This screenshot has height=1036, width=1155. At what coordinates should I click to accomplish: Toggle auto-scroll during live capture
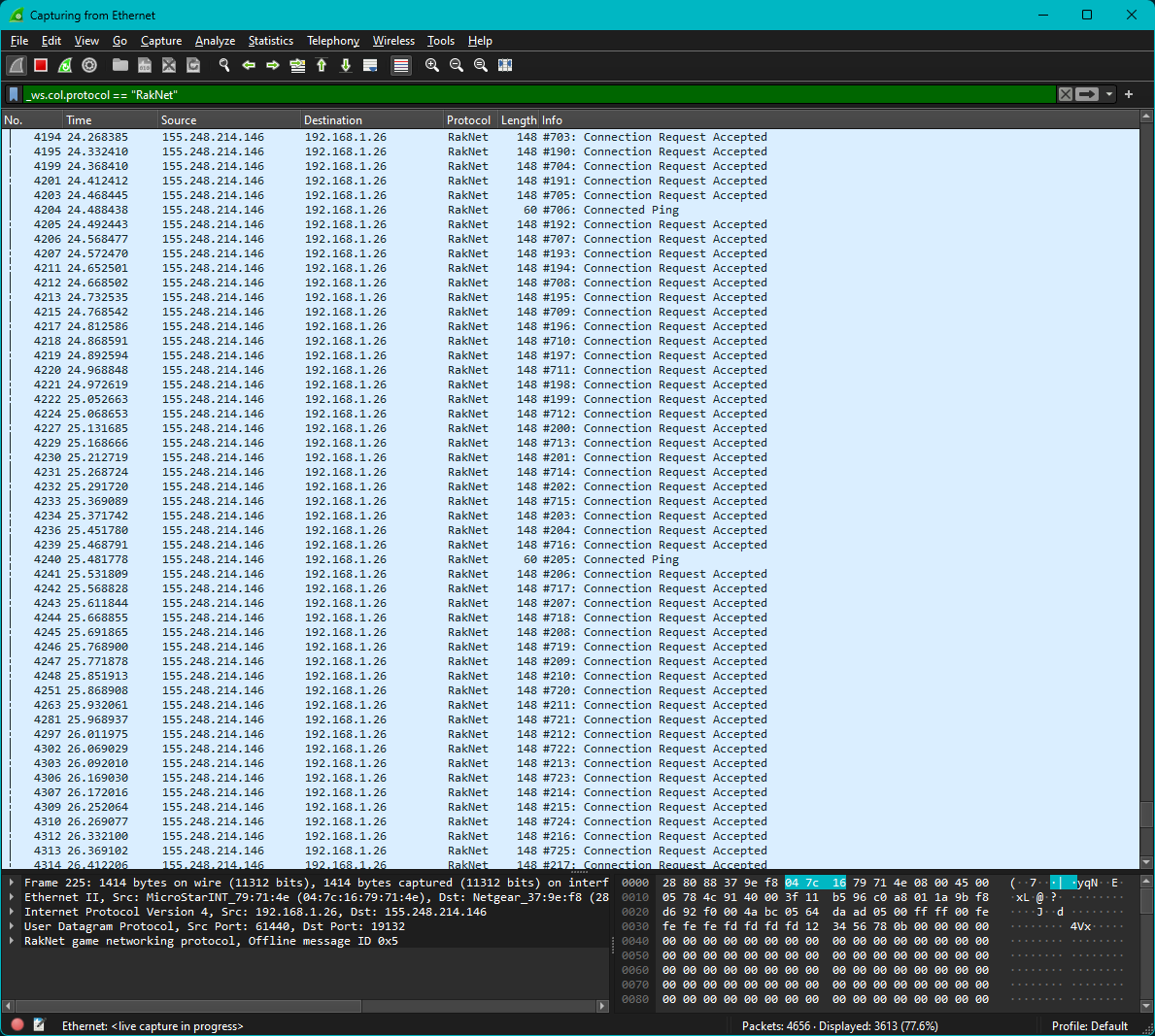(370, 65)
